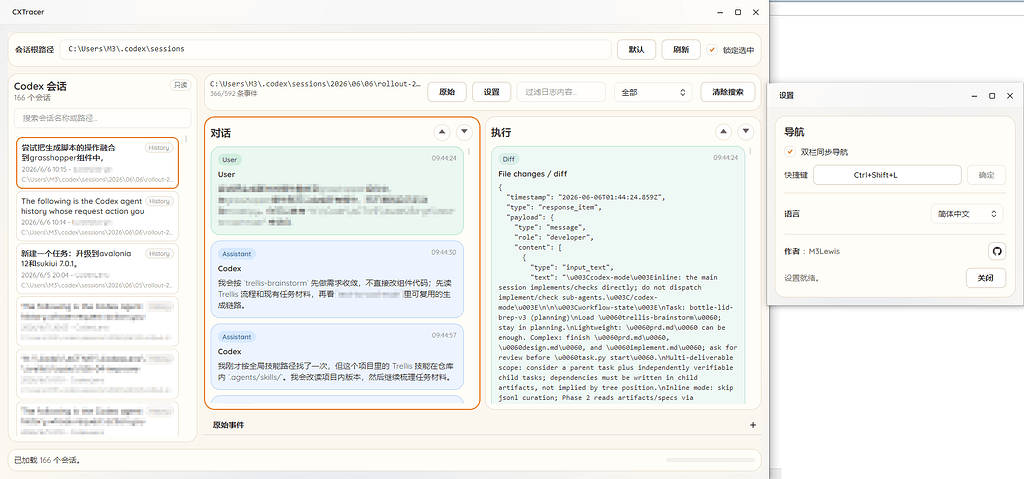Click the 默认 button

pos(637,50)
